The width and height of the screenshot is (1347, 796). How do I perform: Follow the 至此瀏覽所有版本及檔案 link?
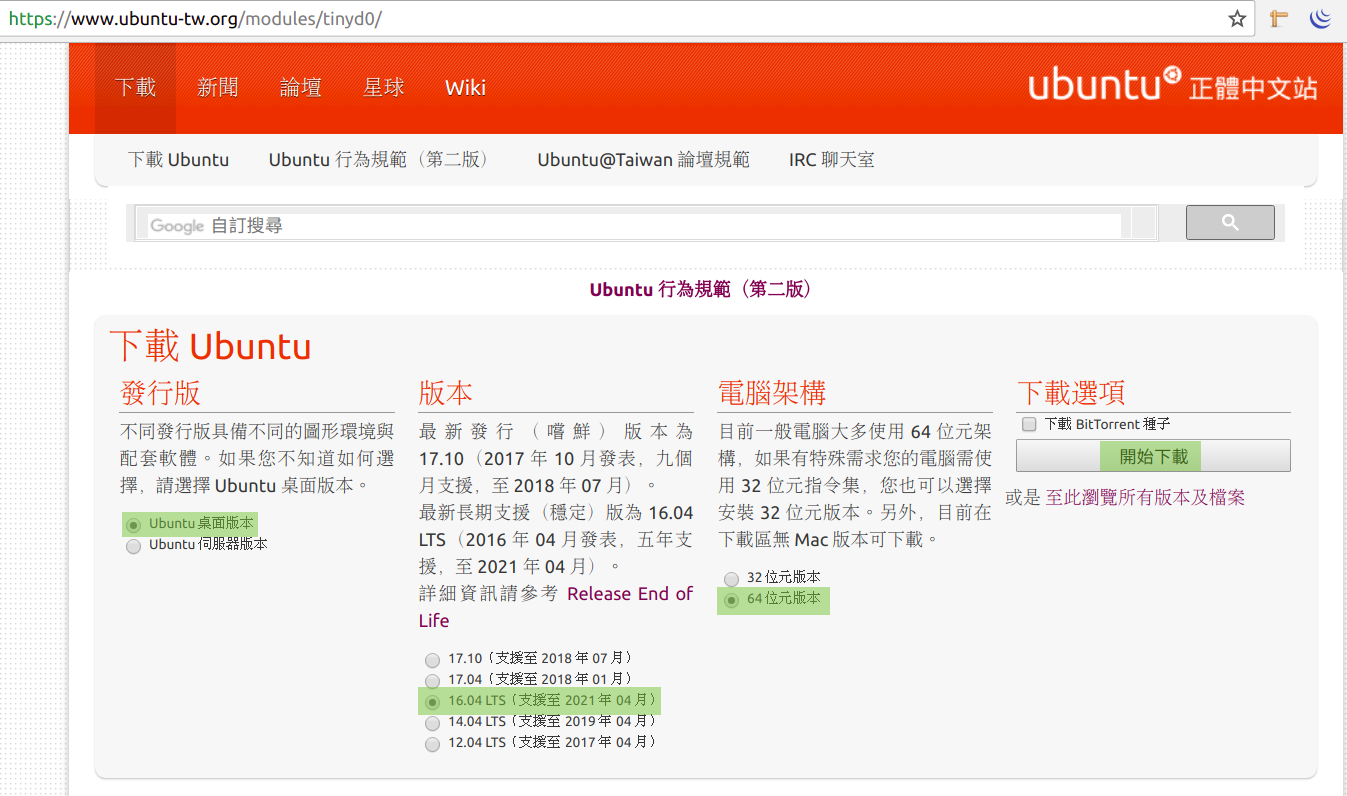1145,497
